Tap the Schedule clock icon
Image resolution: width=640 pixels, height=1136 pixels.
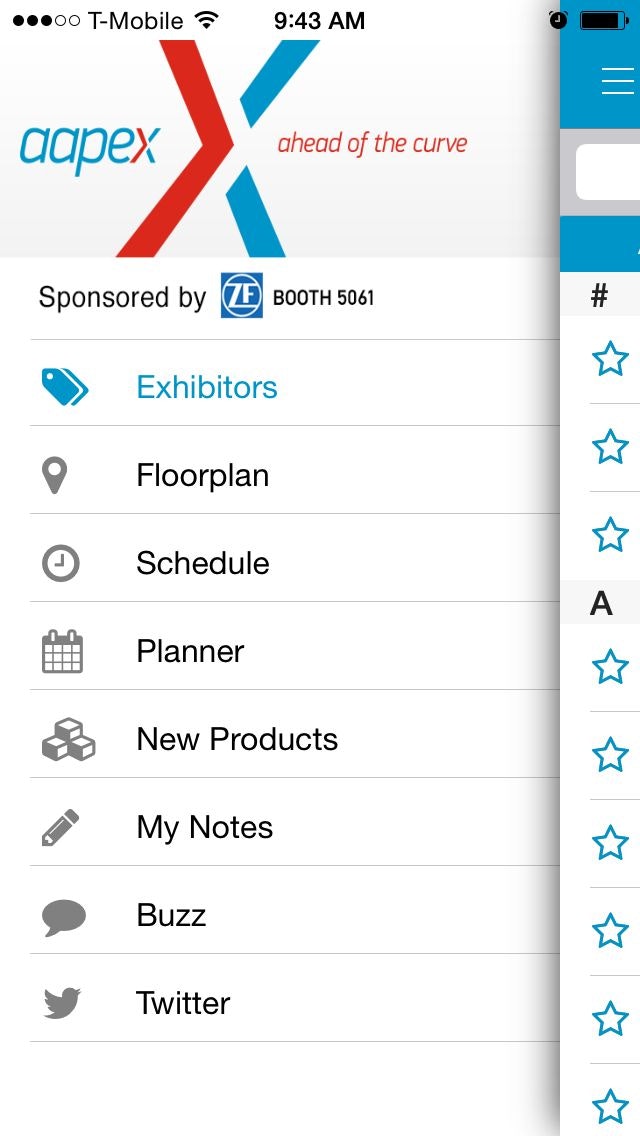(x=60, y=563)
